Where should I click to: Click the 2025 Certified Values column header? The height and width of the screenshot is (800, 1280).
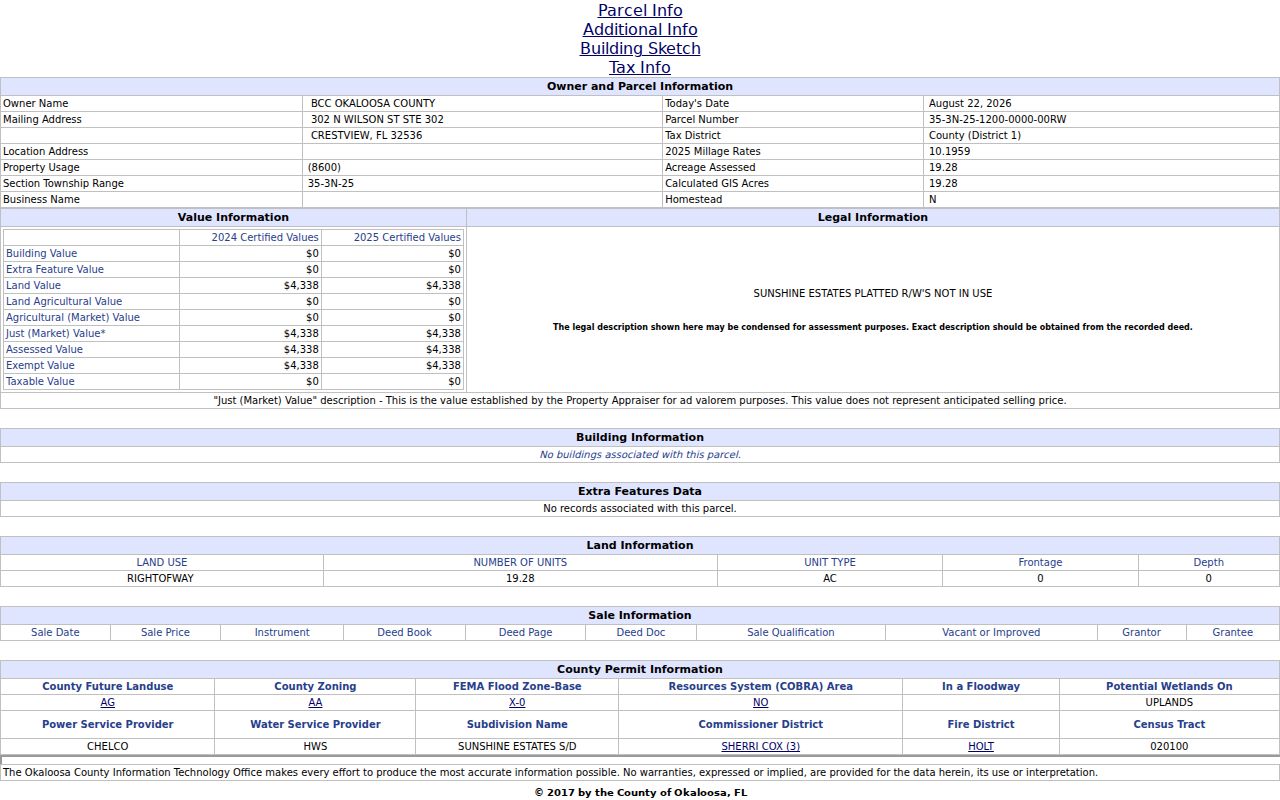pos(407,238)
